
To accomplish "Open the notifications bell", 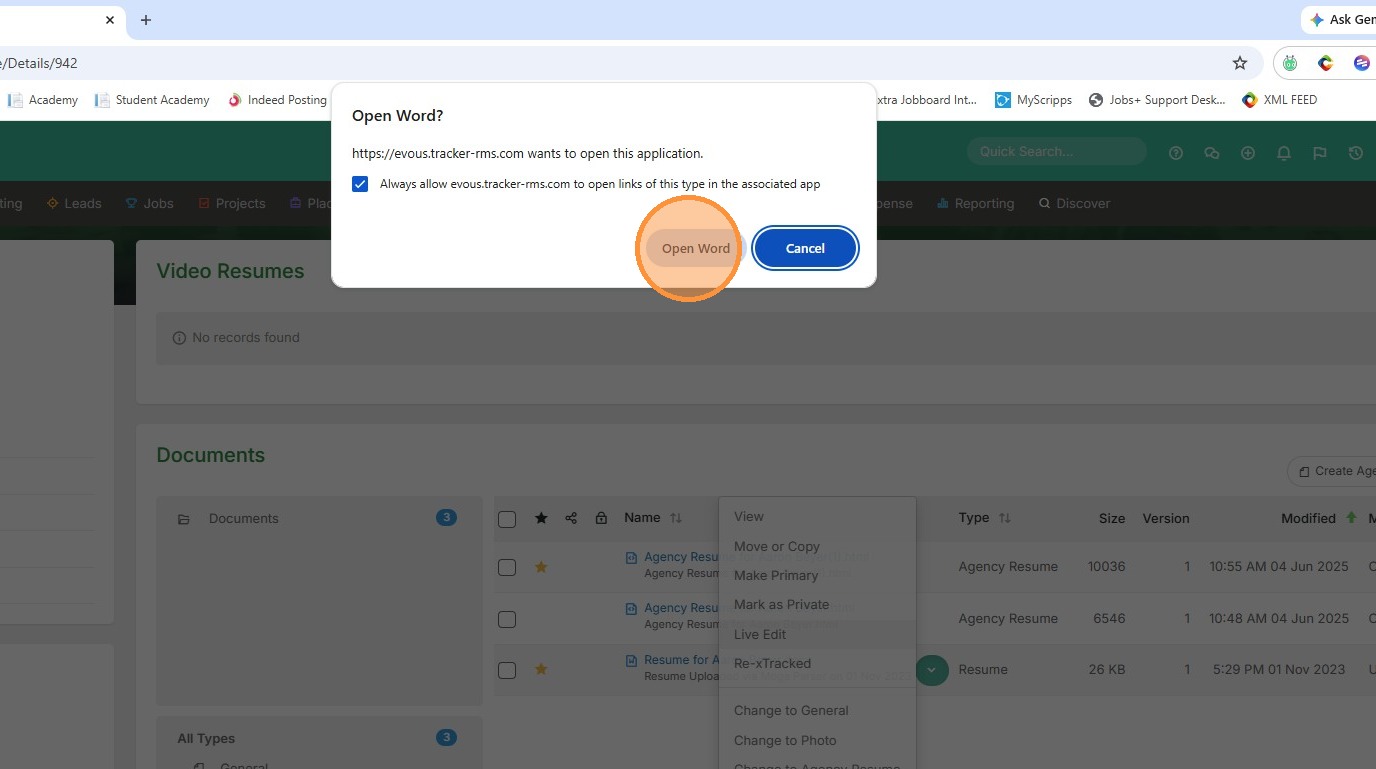I will tap(1284, 153).
